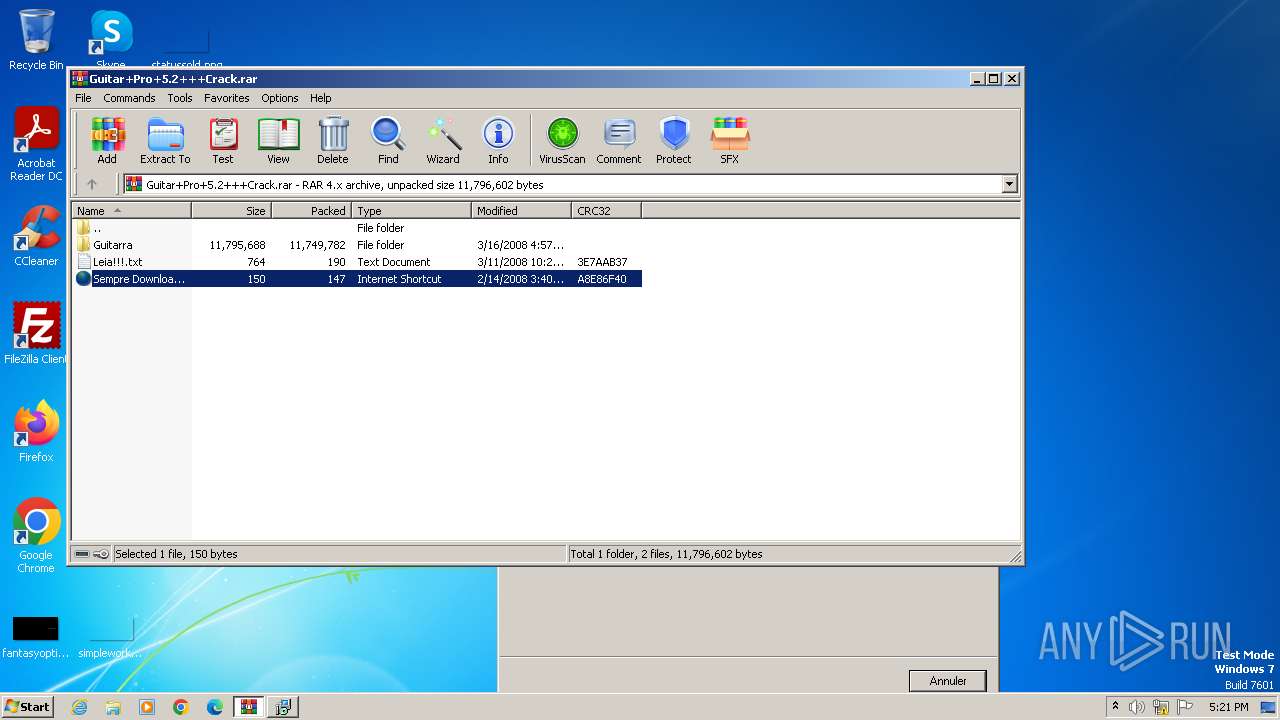Open CCleaner desktop shortcut
1280x720 pixels.
(36, 236)
